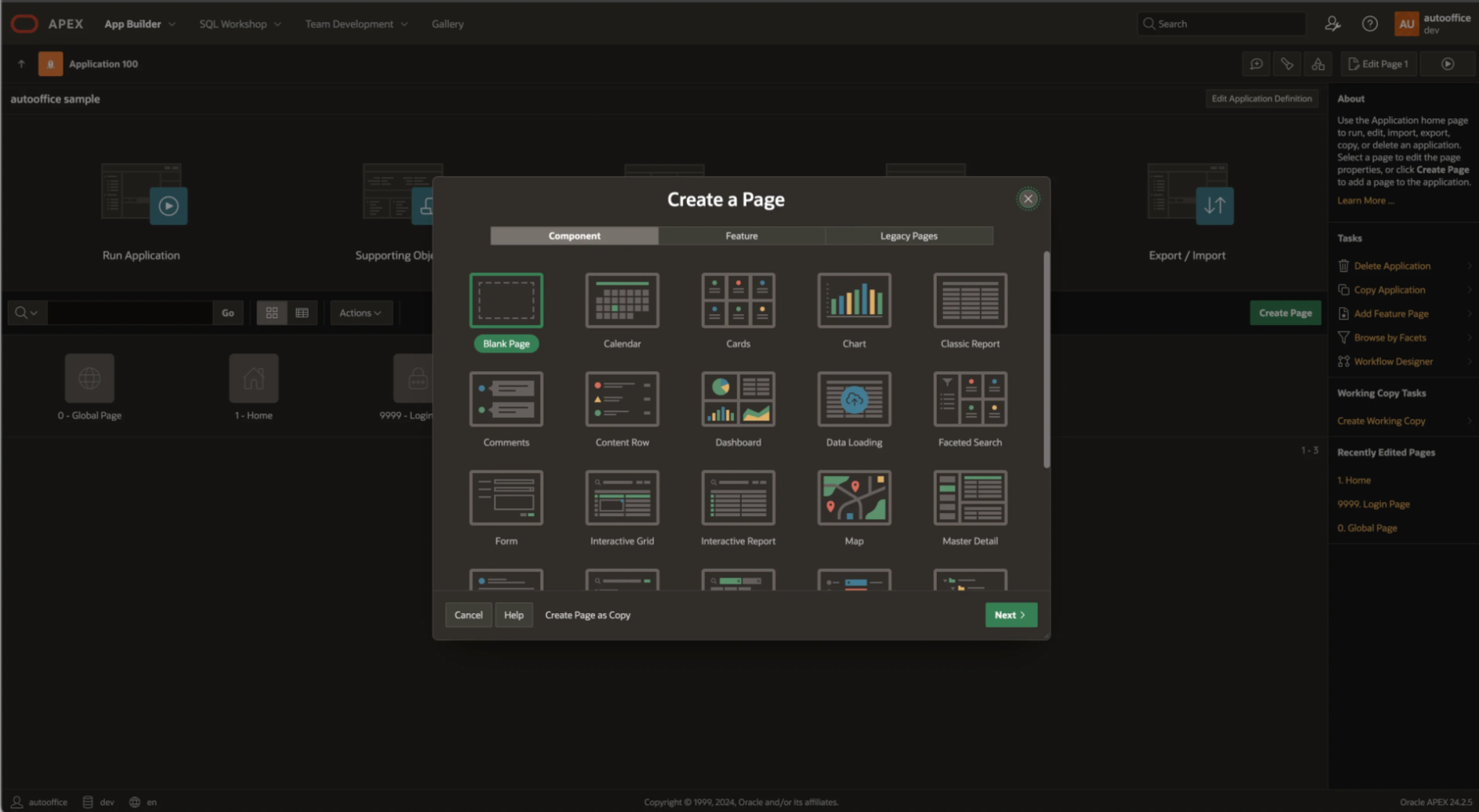Open recently edited 9999. Login Page
The width and height of the screenshot is (1479, 812).
click(x=1373, y=503)
